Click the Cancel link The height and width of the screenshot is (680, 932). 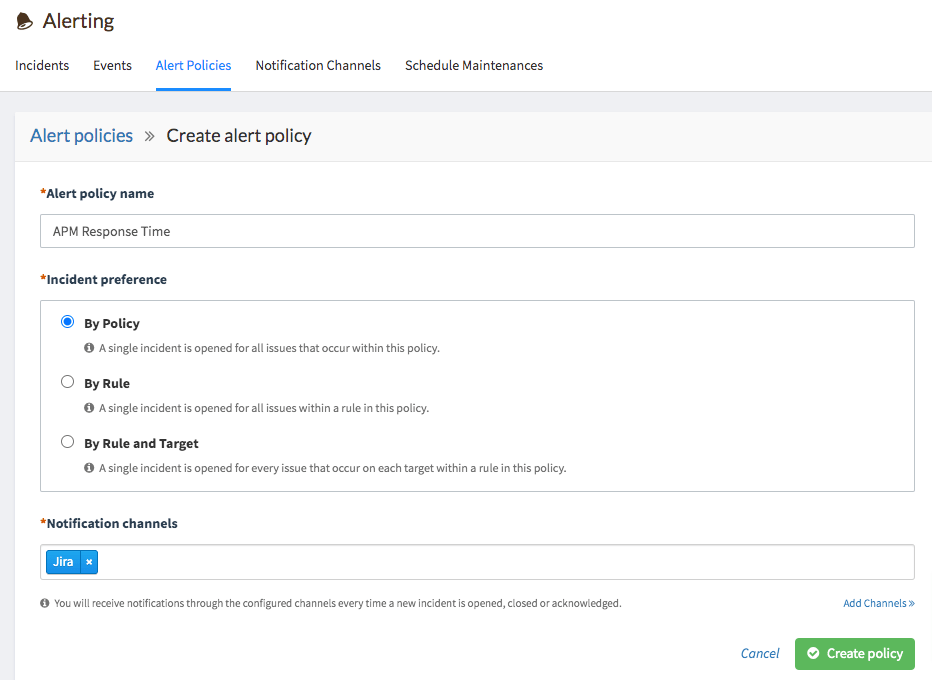tap(760, 653)
